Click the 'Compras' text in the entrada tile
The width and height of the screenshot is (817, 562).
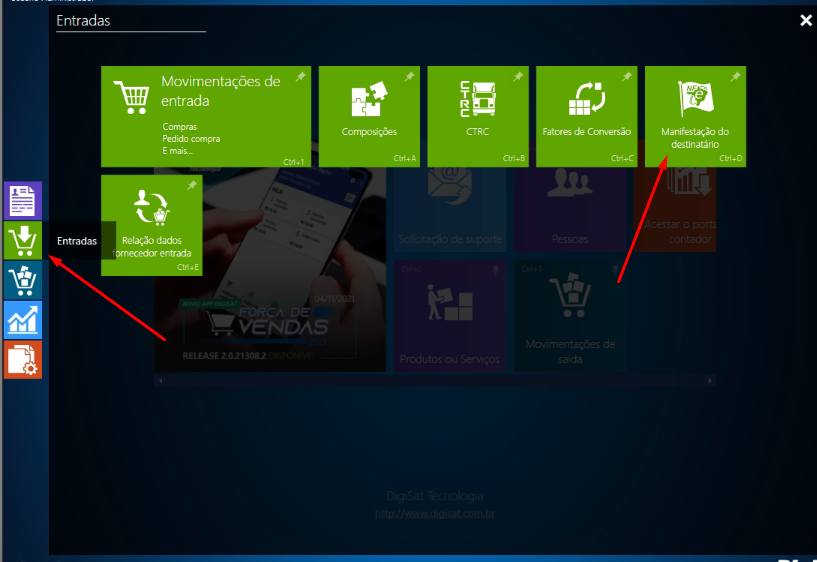point(180,127)
